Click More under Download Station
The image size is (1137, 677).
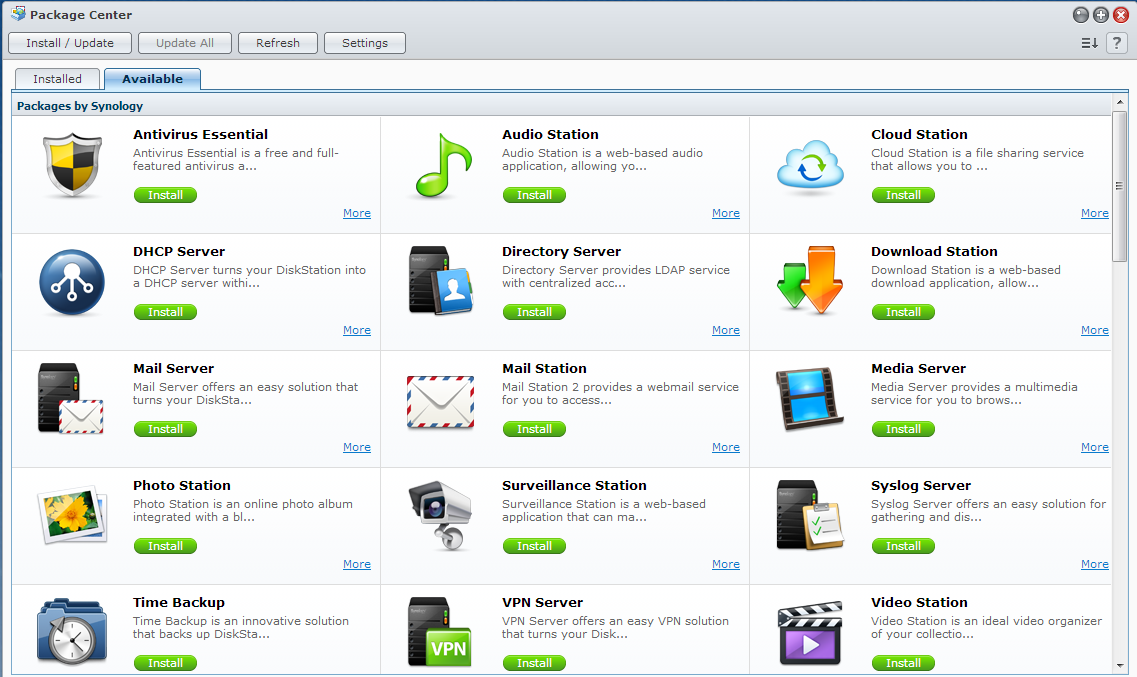point(1095,330)
